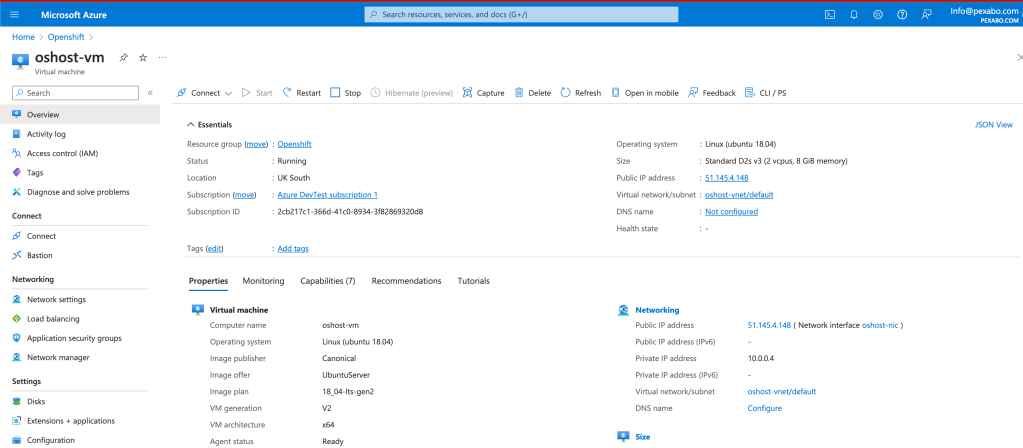Viewport: 1023px width, 448px height.
Task: Click Configure DNS name link
Action: pos(765,408)
